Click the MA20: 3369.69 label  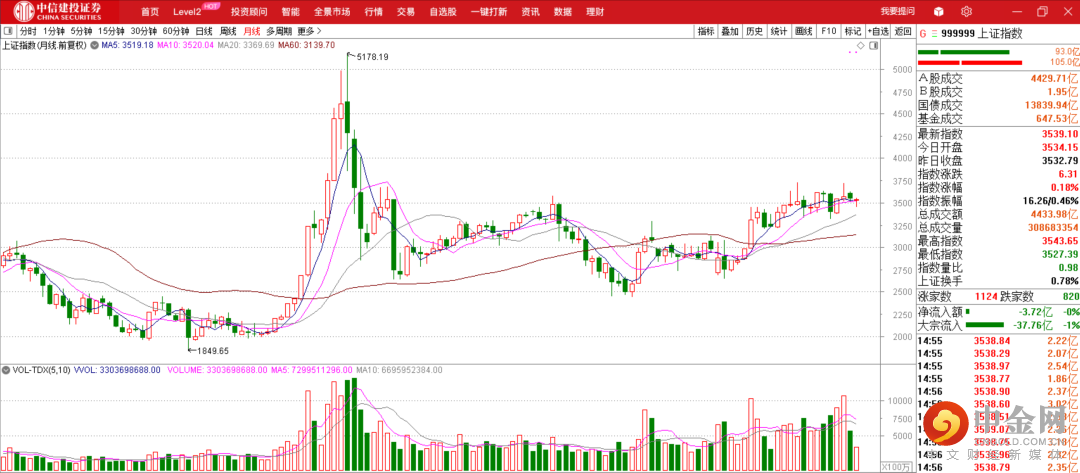246,45
